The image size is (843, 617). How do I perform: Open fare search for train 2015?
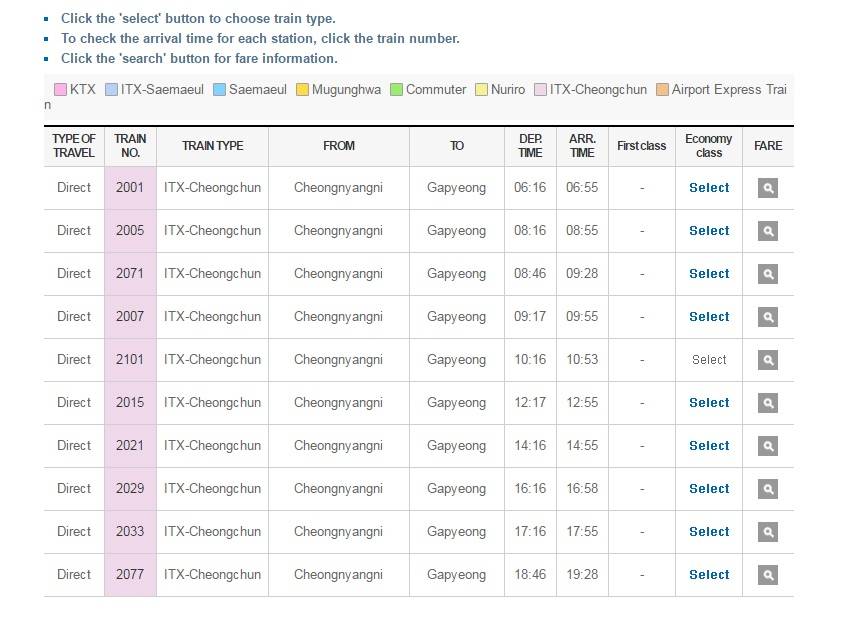point(768,403)
